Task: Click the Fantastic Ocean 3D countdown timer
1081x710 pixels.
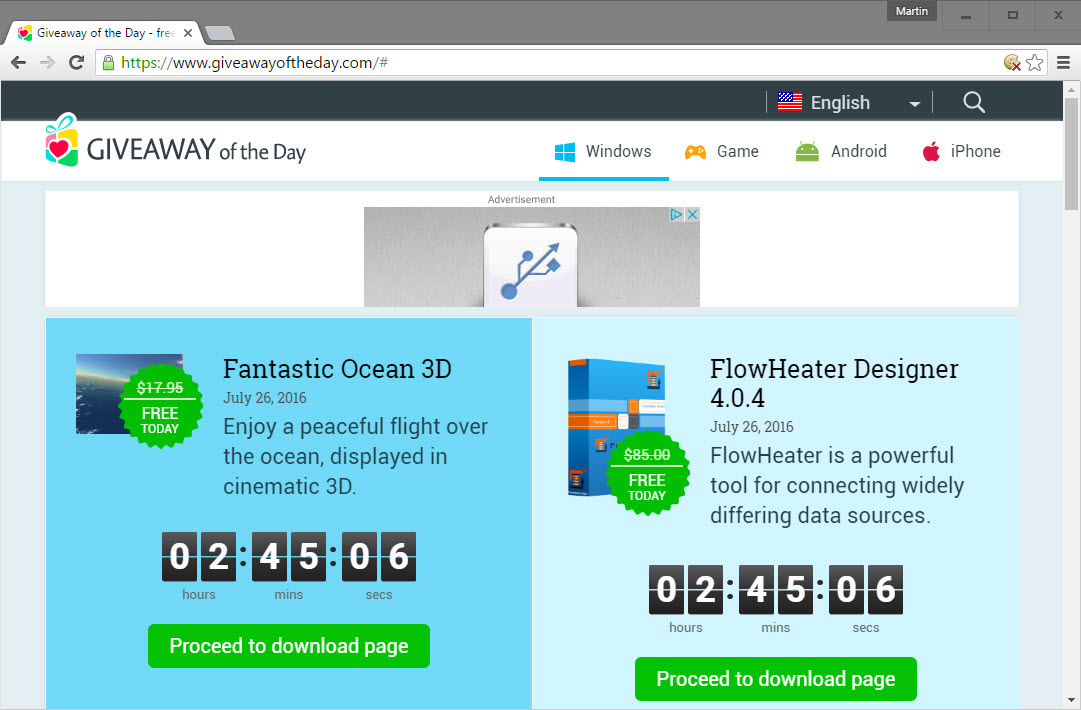Action: (289, 557)
